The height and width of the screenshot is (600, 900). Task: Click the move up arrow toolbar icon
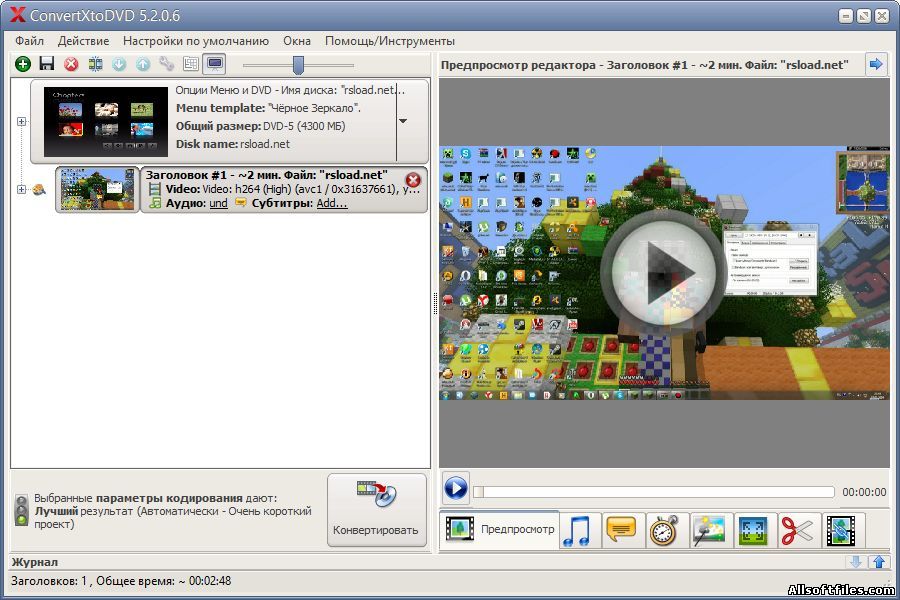pyautogui.click(x=143, y=64)
